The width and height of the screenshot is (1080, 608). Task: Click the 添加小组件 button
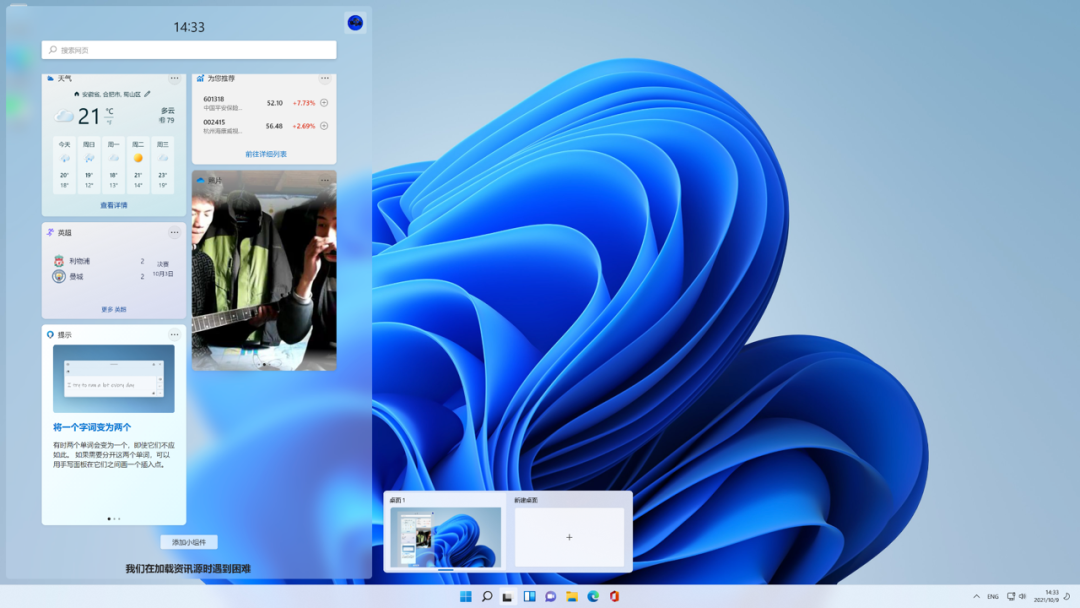pyautogui.click(x=188, y=540)
